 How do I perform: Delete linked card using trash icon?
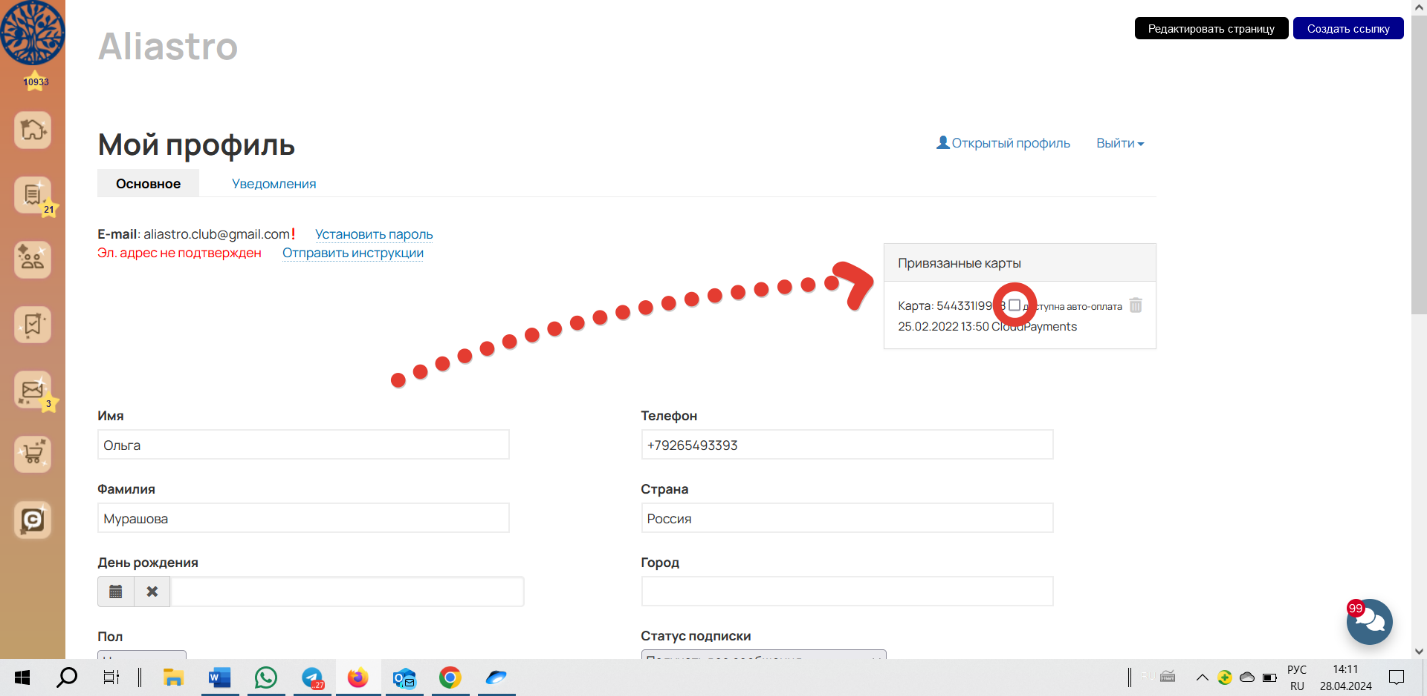click(1135, 305)
